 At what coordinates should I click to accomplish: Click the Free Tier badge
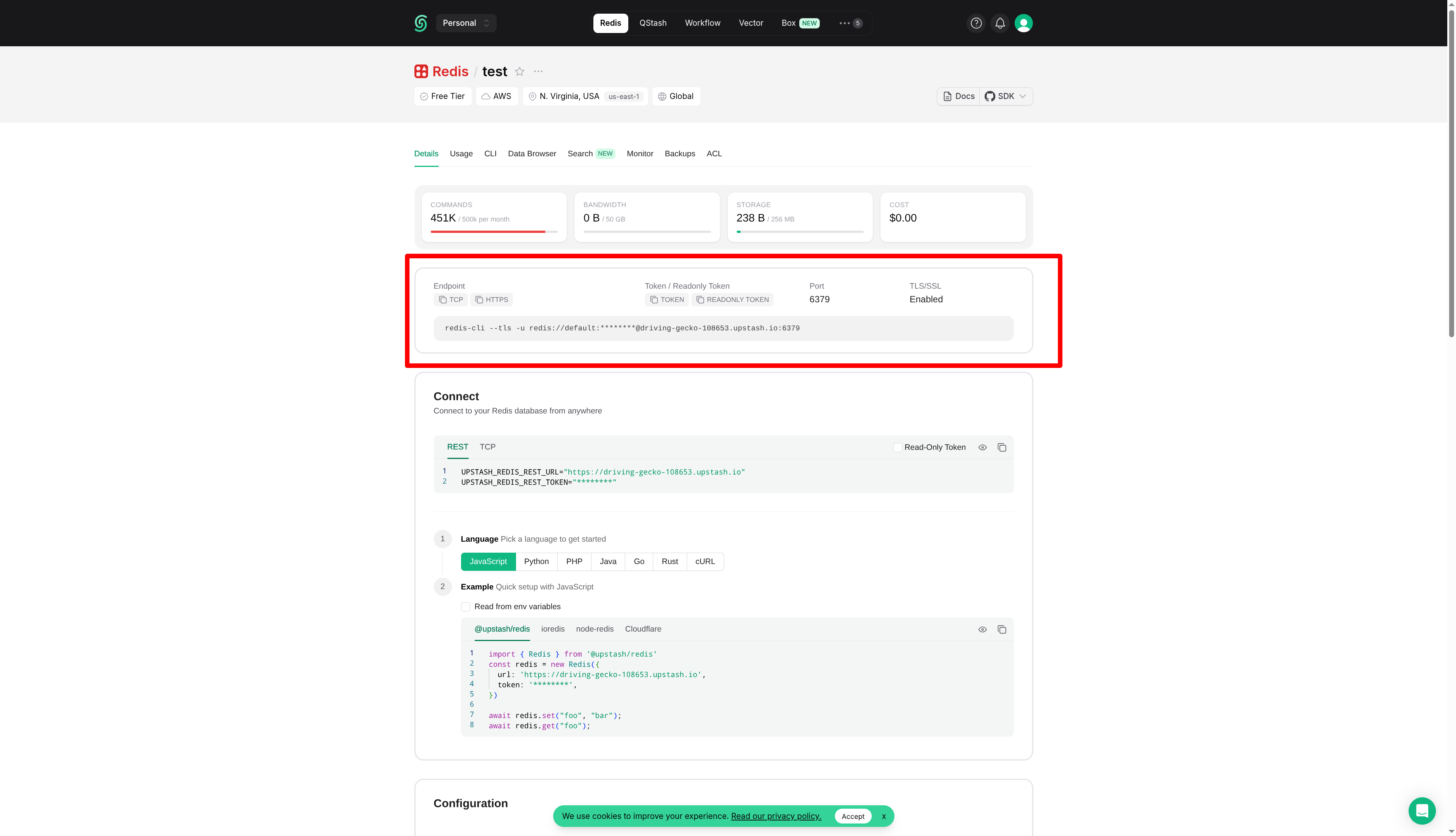point(442,96)
